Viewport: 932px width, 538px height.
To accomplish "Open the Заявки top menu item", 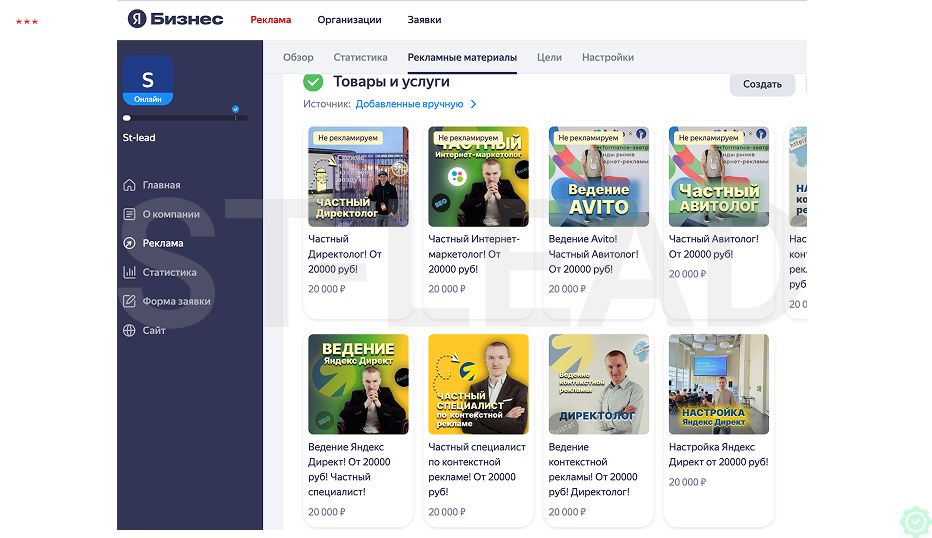I will click(424, 20).
